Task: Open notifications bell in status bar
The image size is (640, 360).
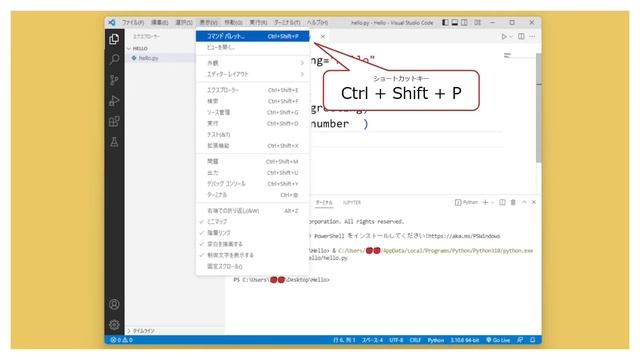Action: [x=533, y=340]
